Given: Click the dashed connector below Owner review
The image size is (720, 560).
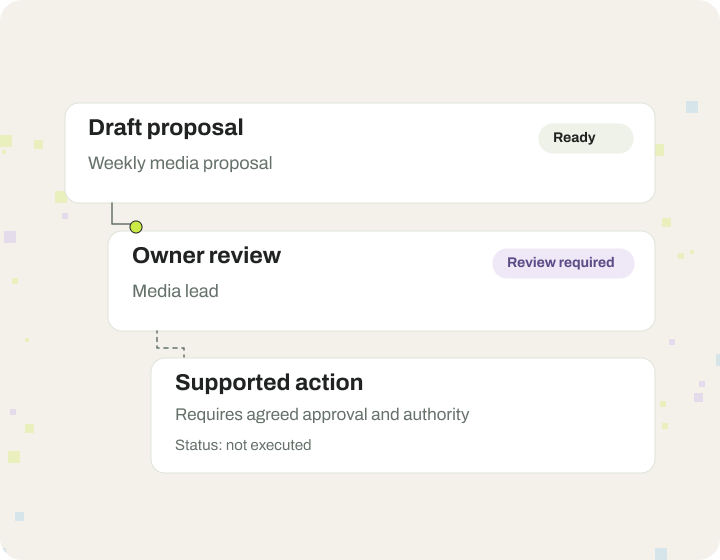Looking at the screenshot, I should click(x=170, y=344).
